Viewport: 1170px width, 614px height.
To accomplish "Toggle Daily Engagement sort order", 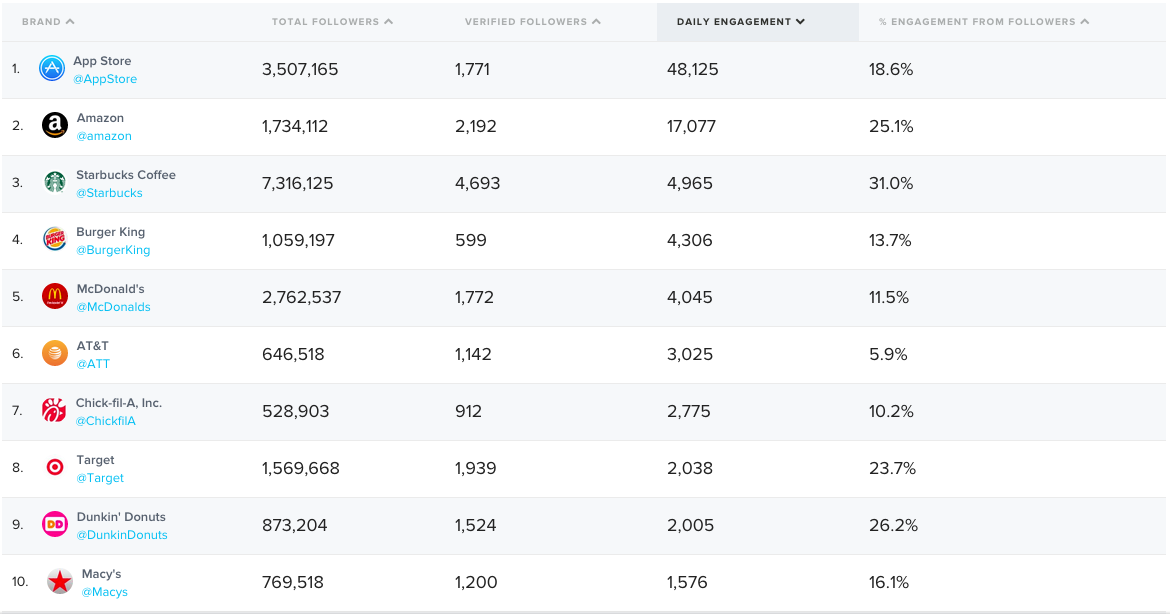I will click(x=741, y=22).
